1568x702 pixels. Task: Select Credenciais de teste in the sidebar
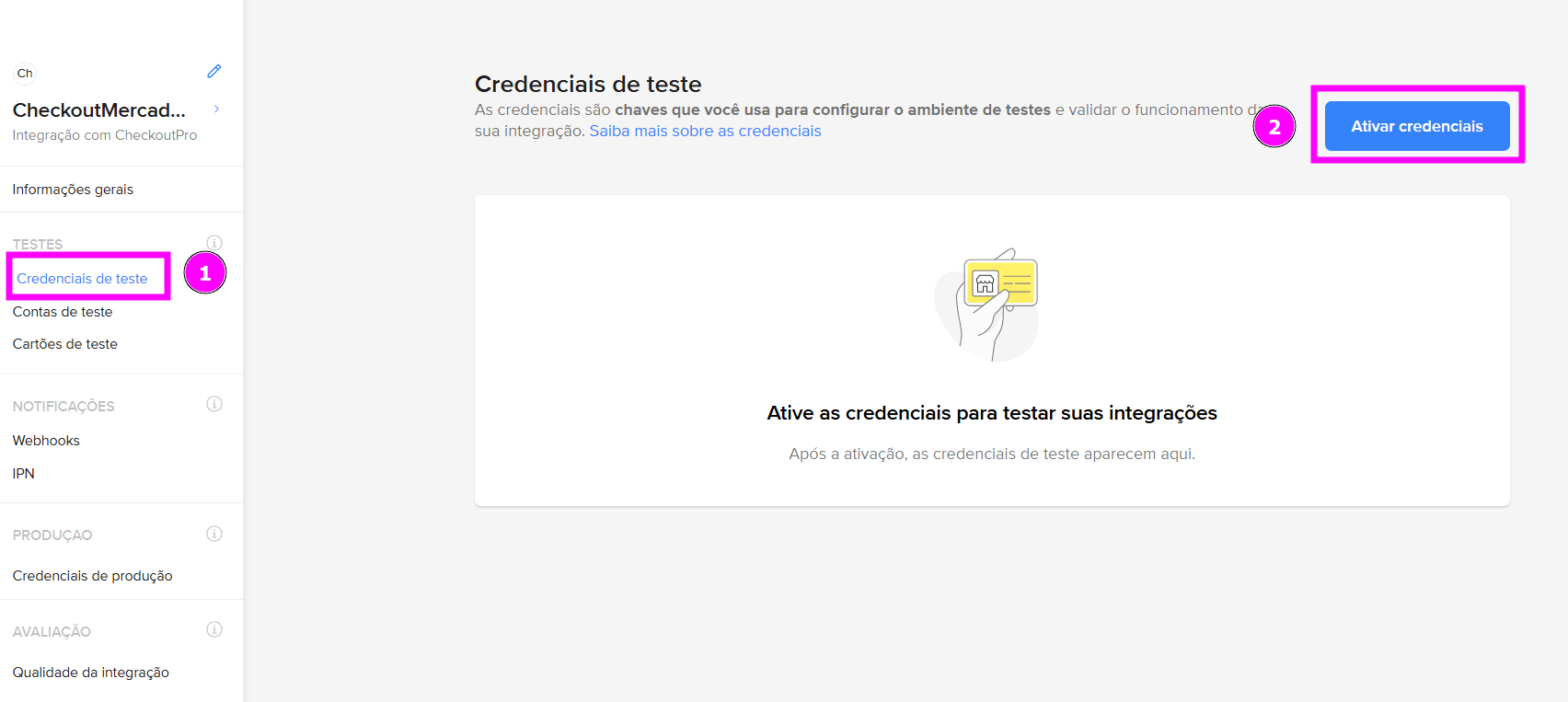82,278
